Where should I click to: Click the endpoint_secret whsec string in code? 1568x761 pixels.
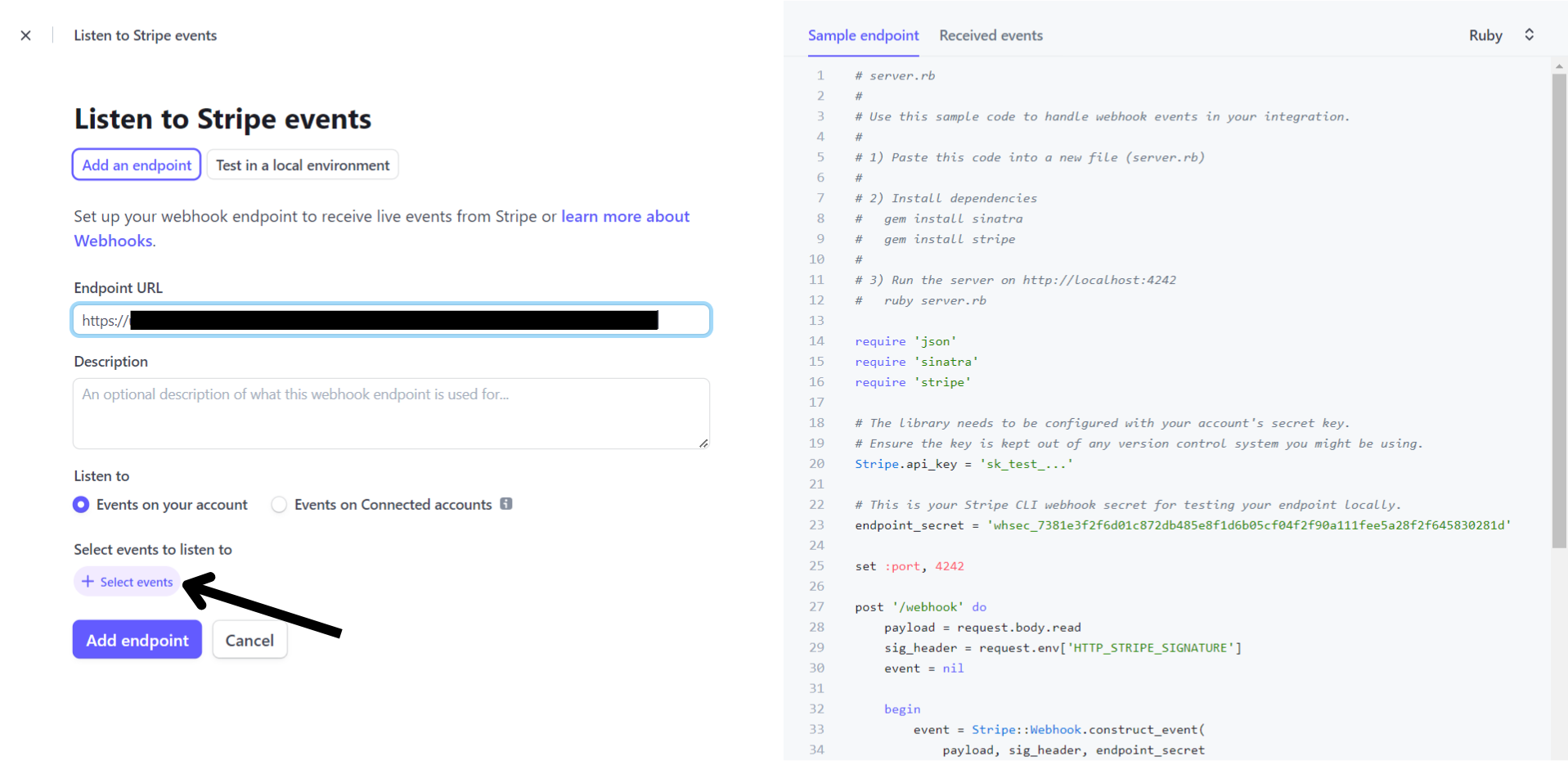click(x=1248, y=525)
